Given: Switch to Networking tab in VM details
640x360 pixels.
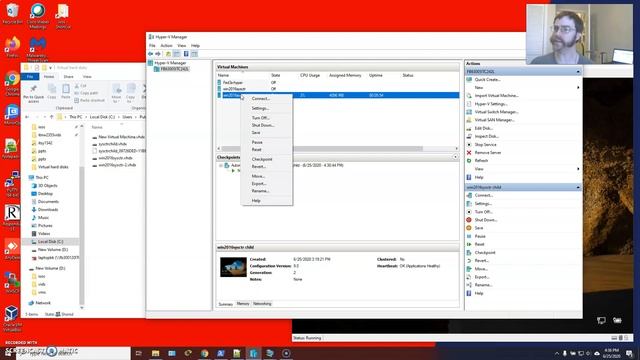Looking at the screenshot, I should coord(262,304).
